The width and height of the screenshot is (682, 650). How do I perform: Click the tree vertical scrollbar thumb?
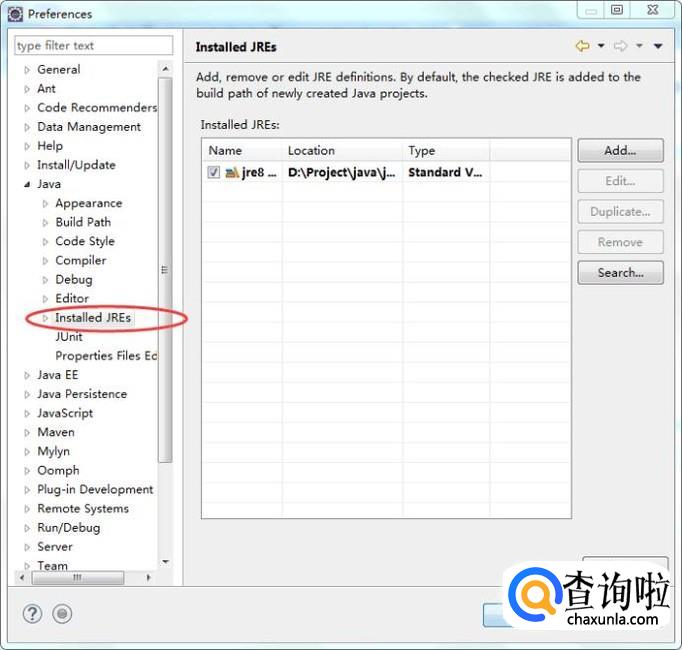[165, 270]
